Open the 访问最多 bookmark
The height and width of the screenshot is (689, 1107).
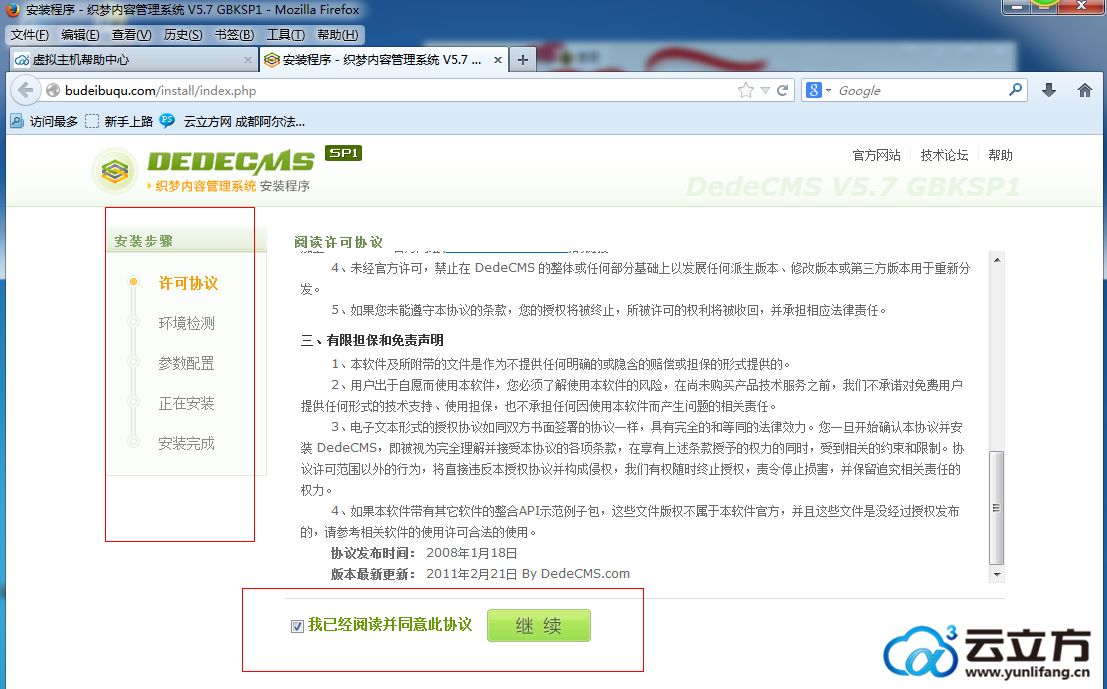(44, 121)
